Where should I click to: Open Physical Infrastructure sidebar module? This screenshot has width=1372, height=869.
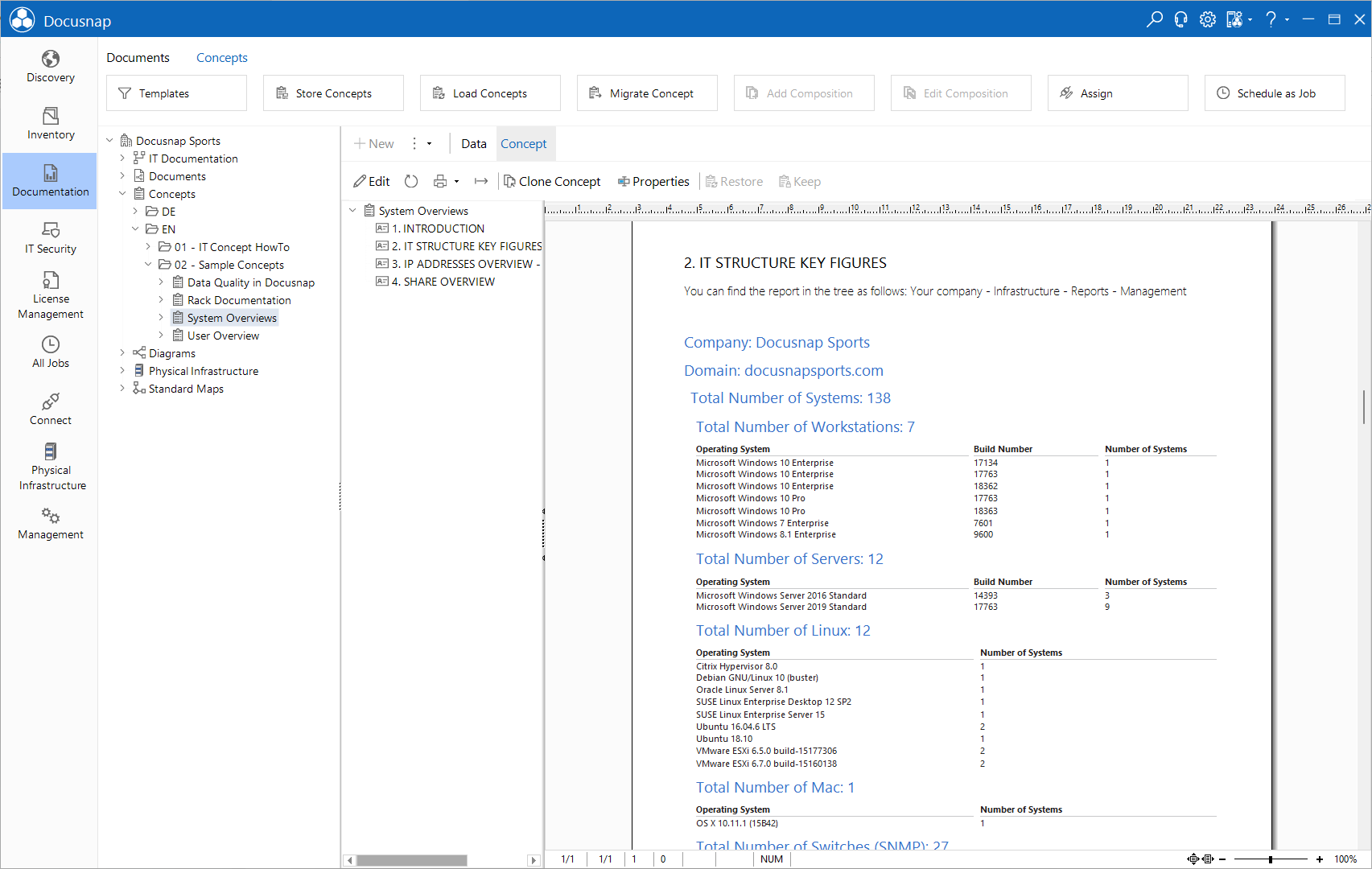click(50, 467)
